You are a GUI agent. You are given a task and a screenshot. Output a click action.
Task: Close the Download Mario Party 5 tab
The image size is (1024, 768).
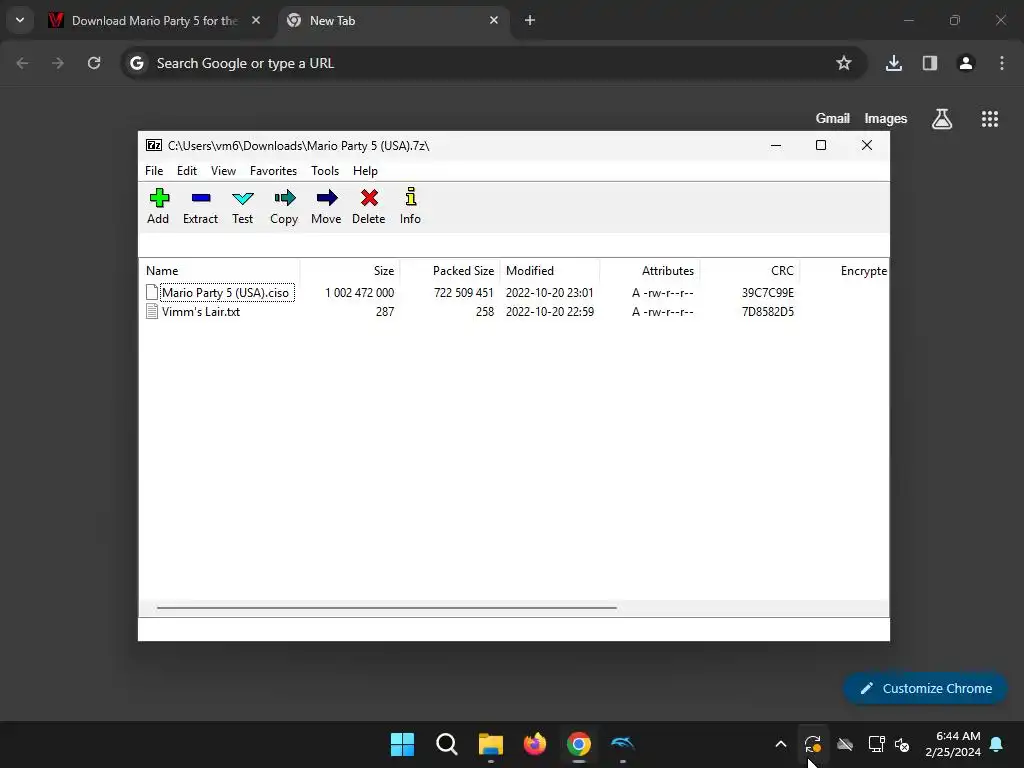(x=256, y=20)
